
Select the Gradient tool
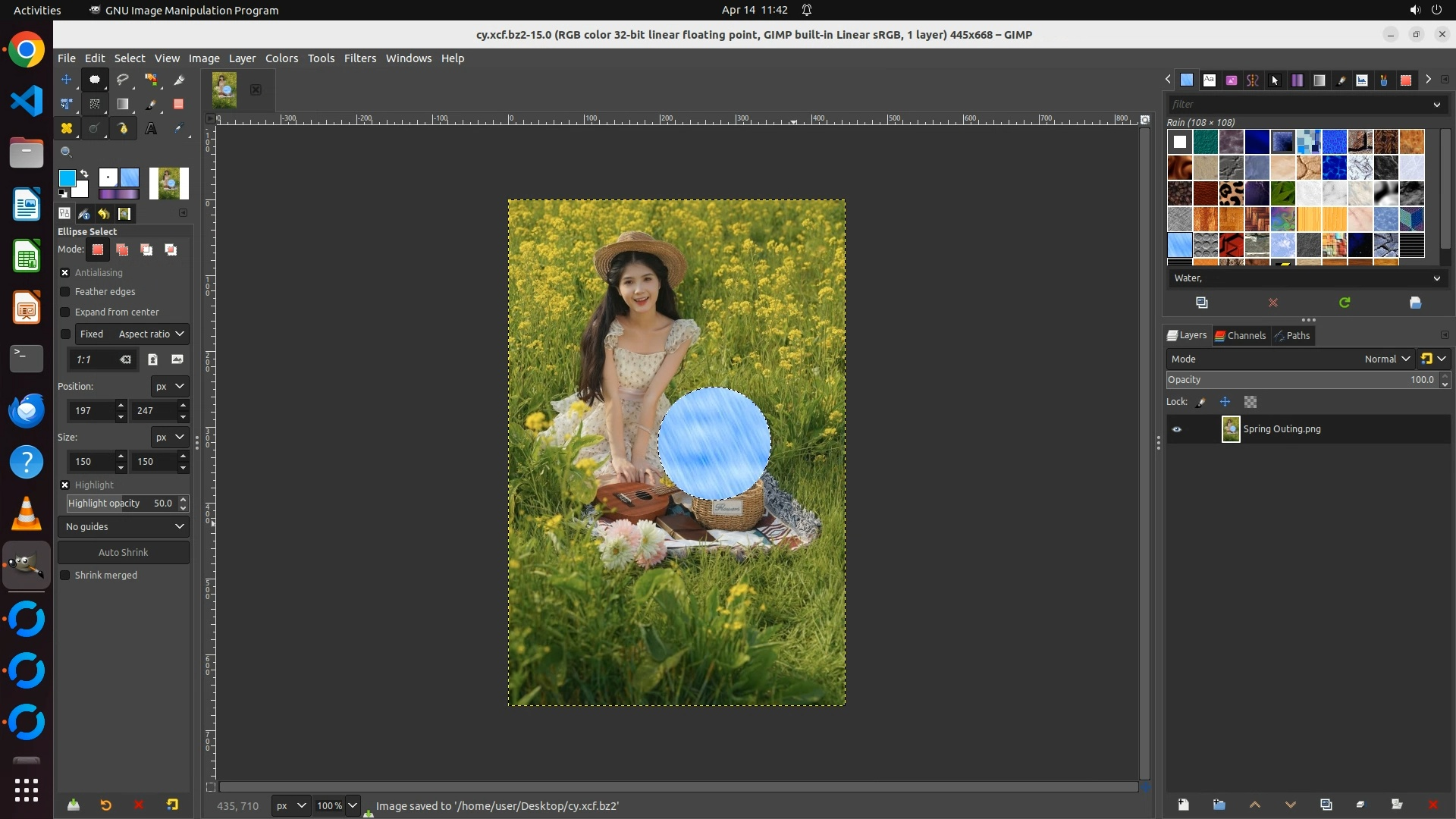point(123,105)
